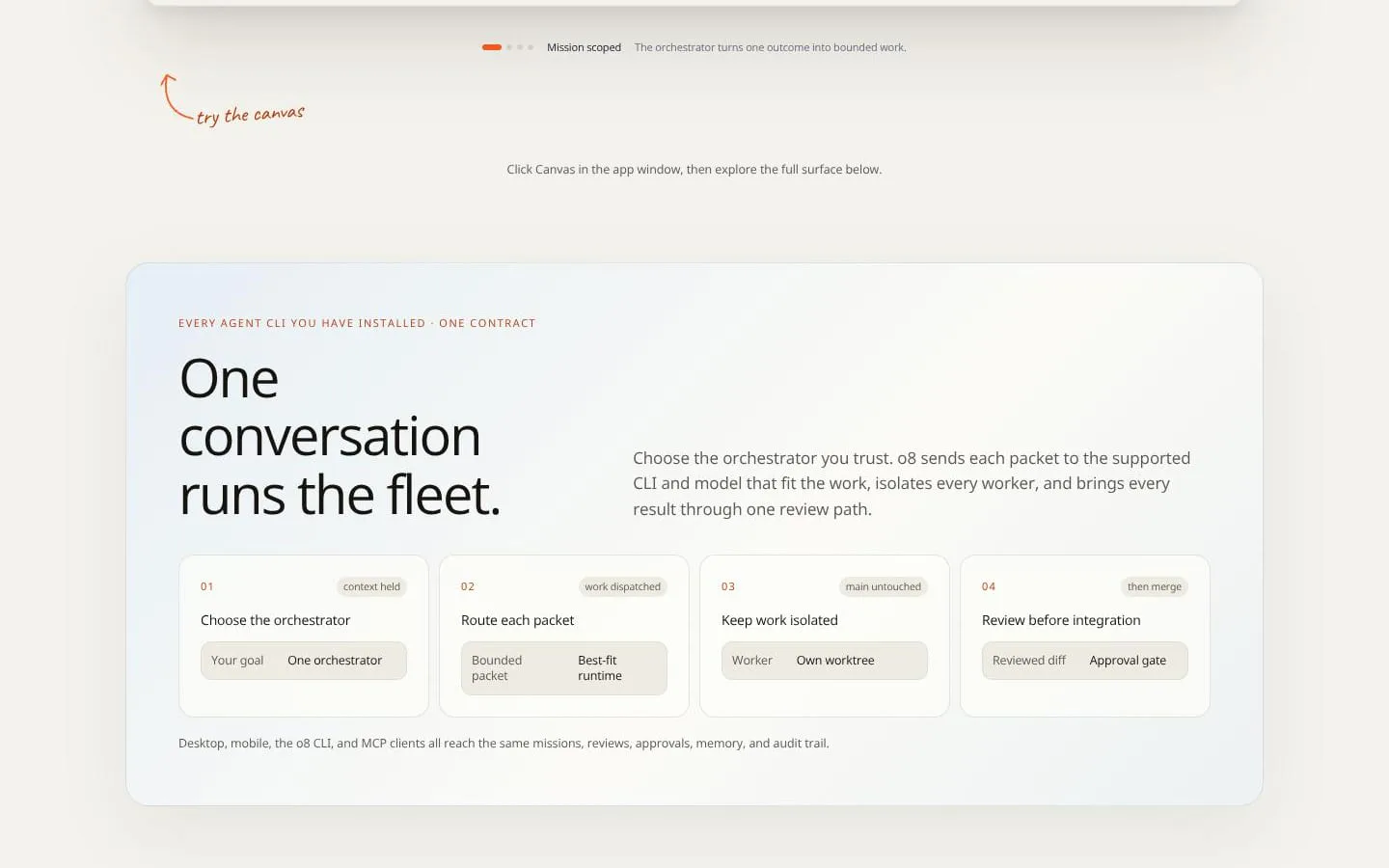Viewport: 1389px width, 868px height.
Task: Click the 'work dispatched' badge
Action: [623, 586]
